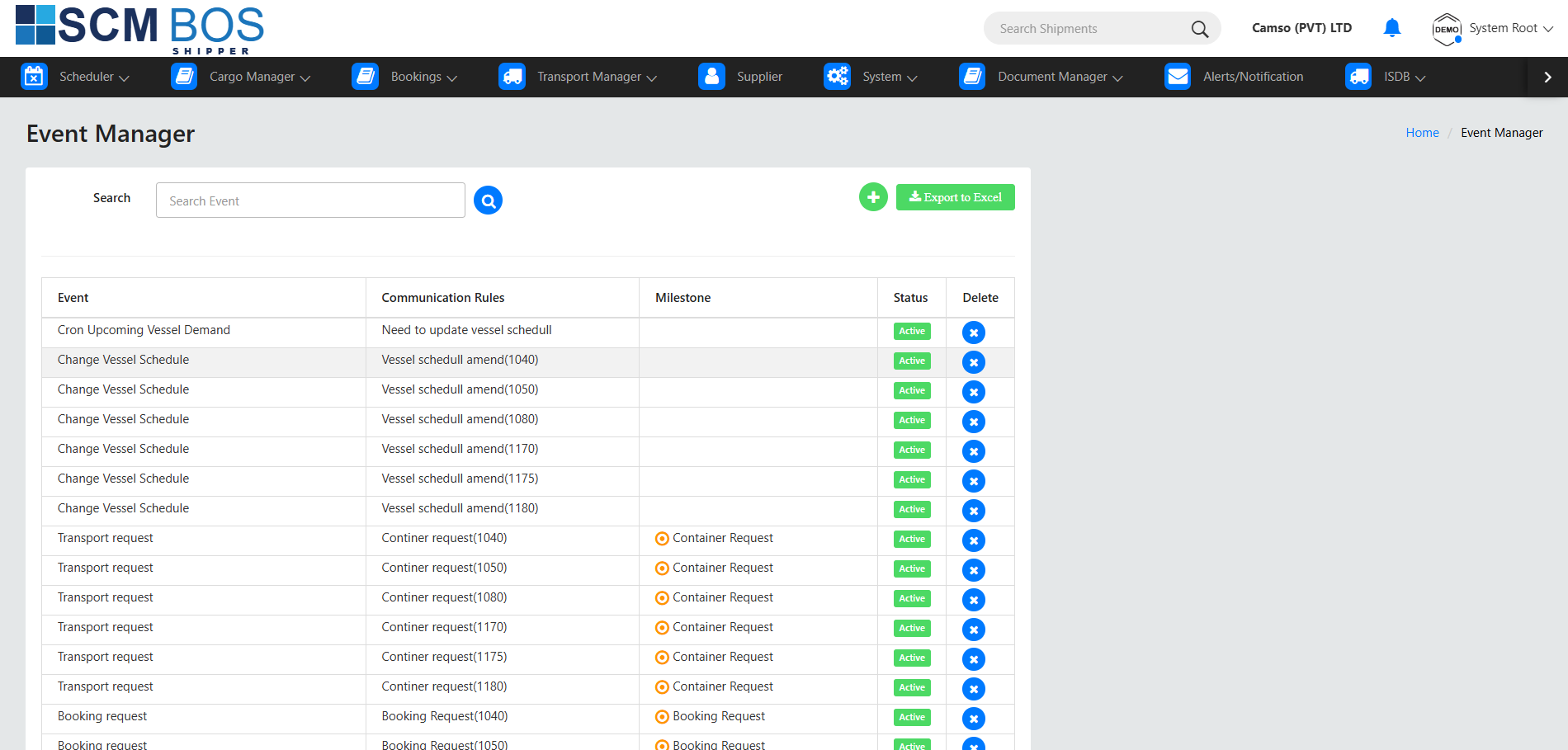1568x750 pixels.
Task: Click the Alerts/Notification envelope icon
Action: 1178,77
